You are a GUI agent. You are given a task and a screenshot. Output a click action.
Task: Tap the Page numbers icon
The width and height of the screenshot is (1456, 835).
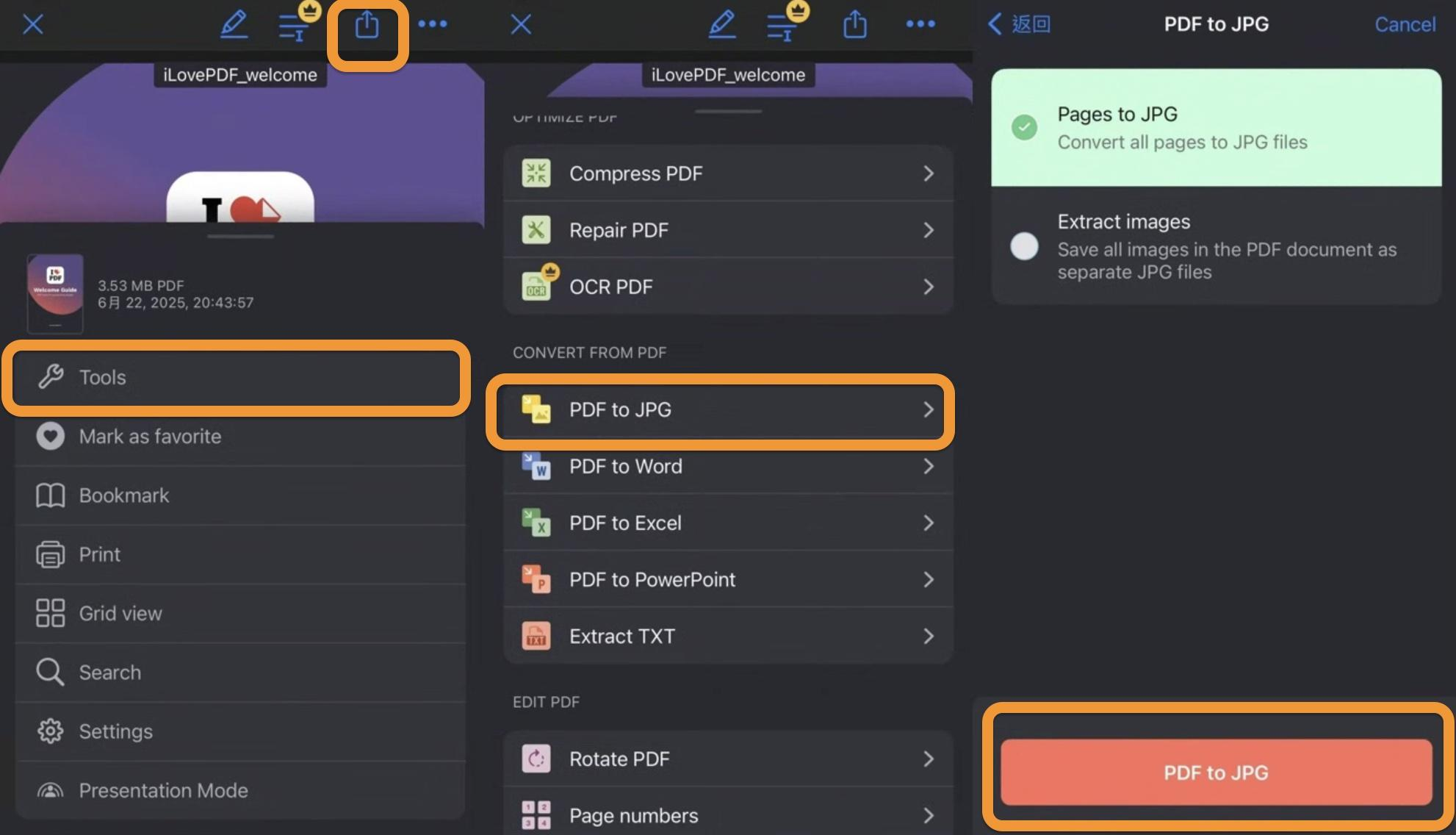(536, 815)
